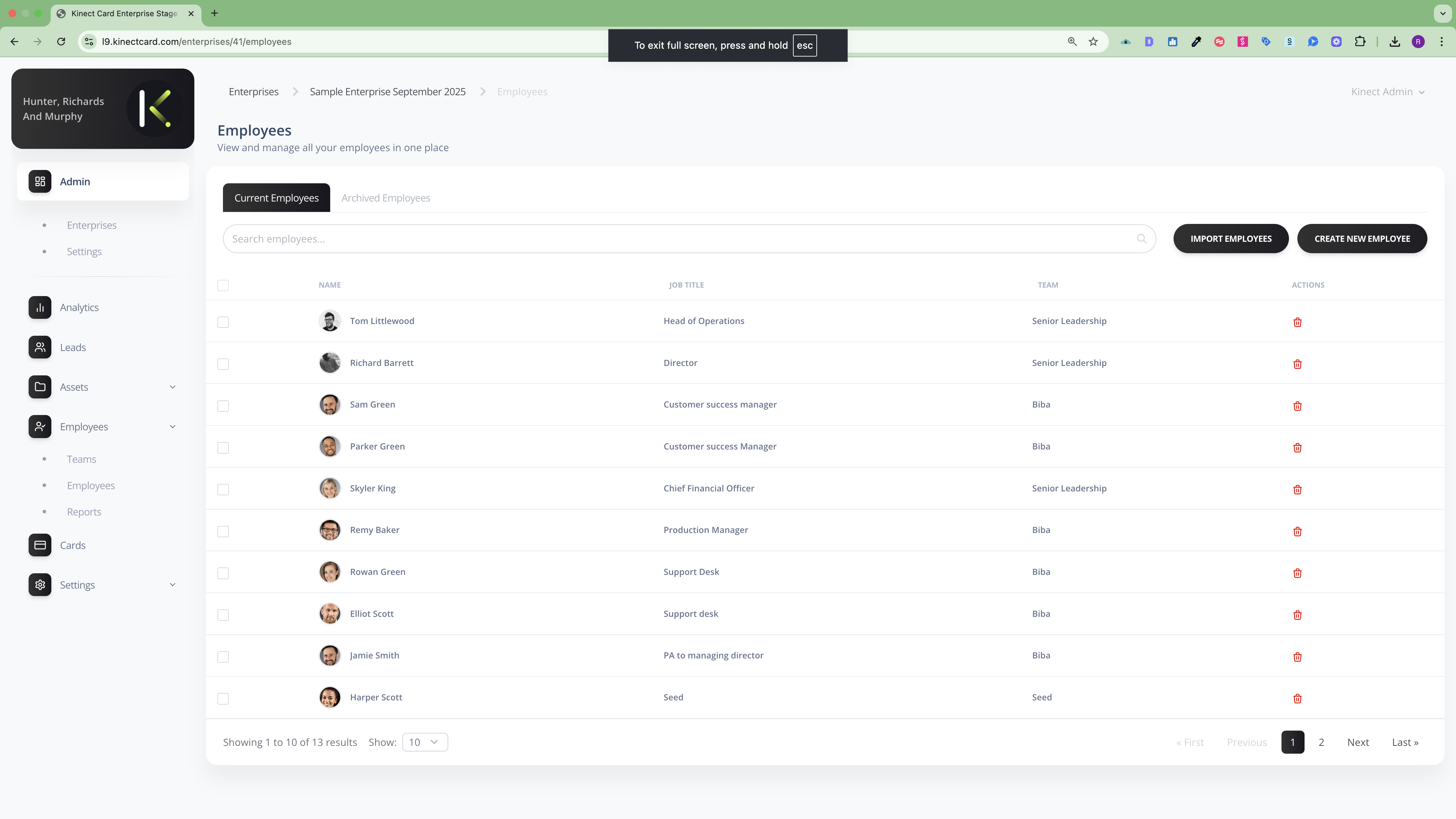Open the Show results per page dropdown
The image size is (1456, 819).
point(424,742)
